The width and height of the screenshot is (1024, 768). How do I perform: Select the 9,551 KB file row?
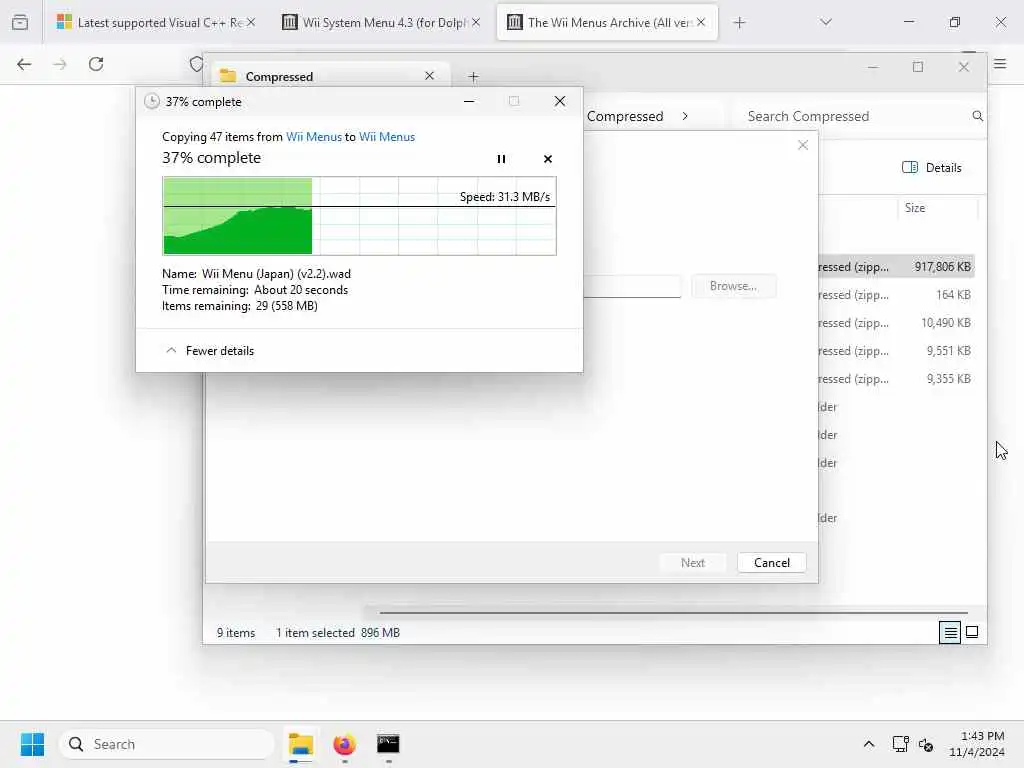point(897,351)
